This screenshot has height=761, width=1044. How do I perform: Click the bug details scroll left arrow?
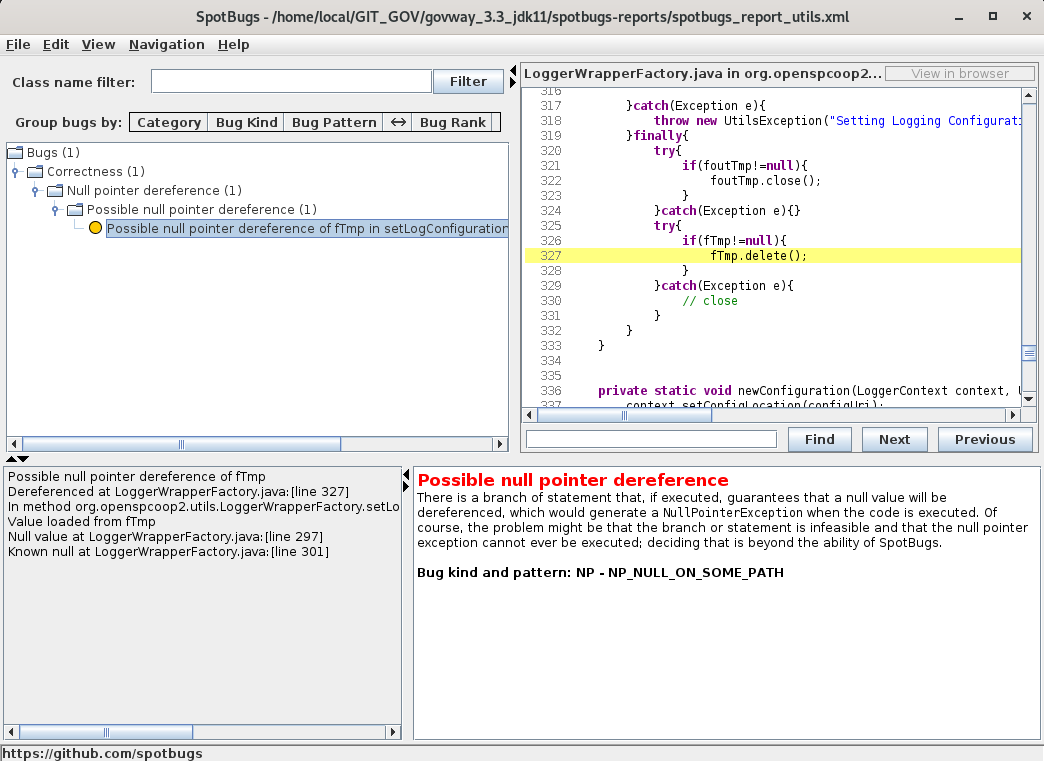click(x=11, y=732)
